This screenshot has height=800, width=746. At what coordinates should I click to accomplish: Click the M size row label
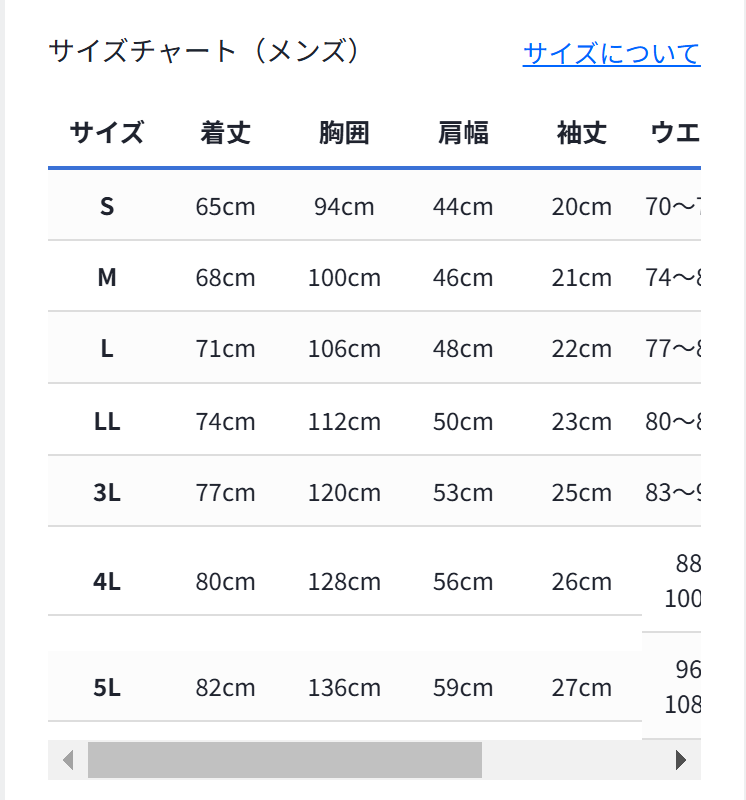point(107,278)
